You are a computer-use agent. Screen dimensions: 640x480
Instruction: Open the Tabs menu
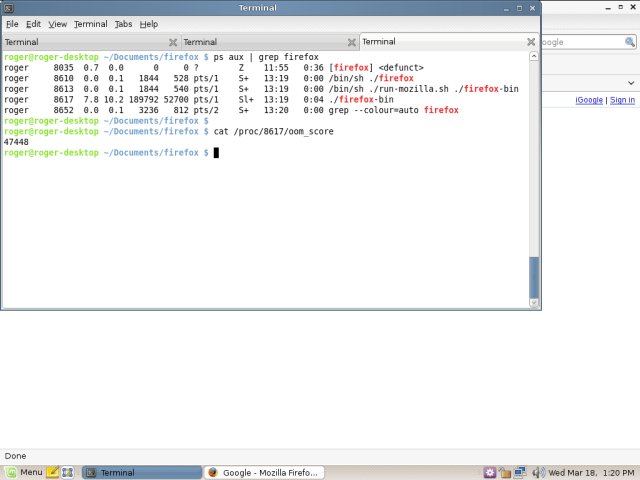(123, 23)
